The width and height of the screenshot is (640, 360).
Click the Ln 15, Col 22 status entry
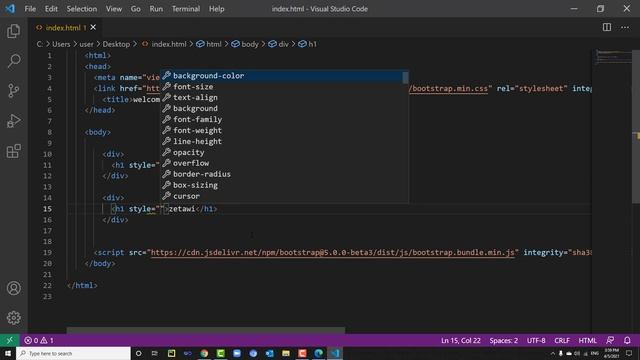tap(460, 340)
